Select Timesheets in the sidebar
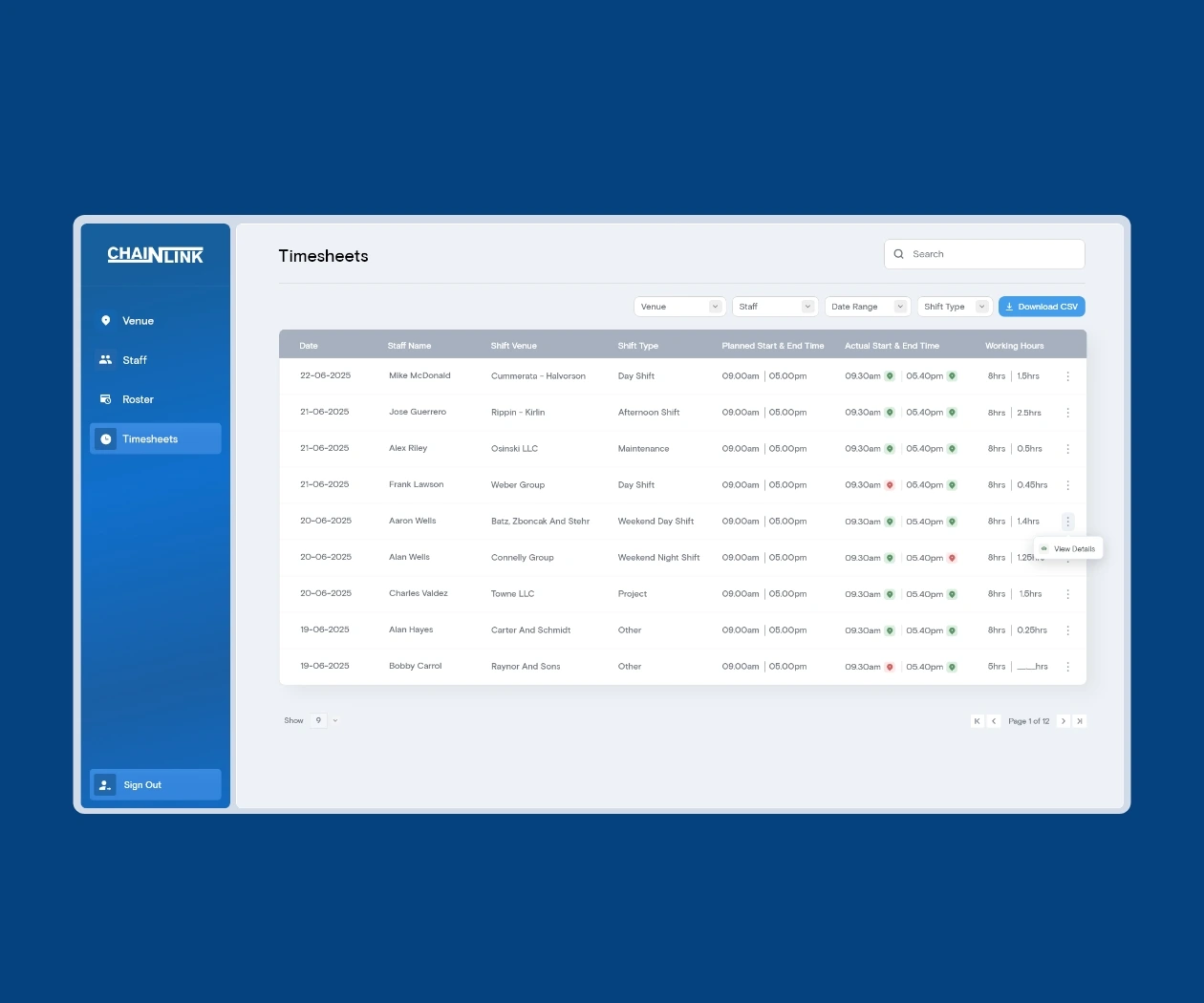Viewport: 1204px width, 1003px height. click(x=156, y=439)
